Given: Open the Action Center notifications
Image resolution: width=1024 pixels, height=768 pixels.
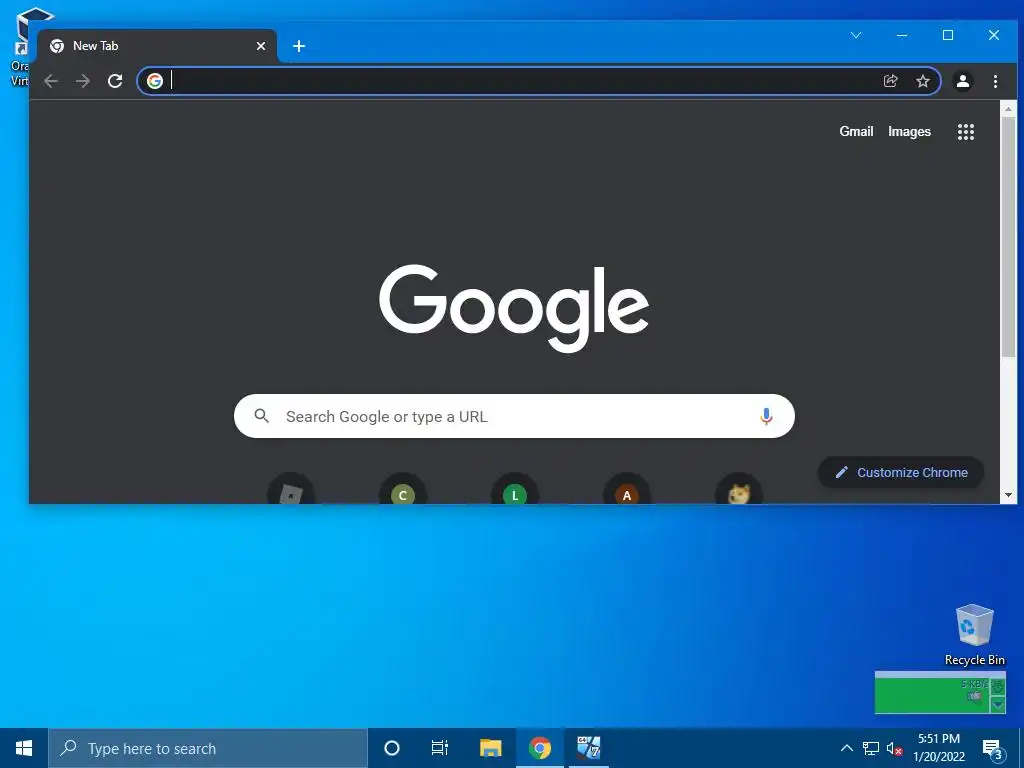Looking at the screenshot, I should tap(992, 748).
